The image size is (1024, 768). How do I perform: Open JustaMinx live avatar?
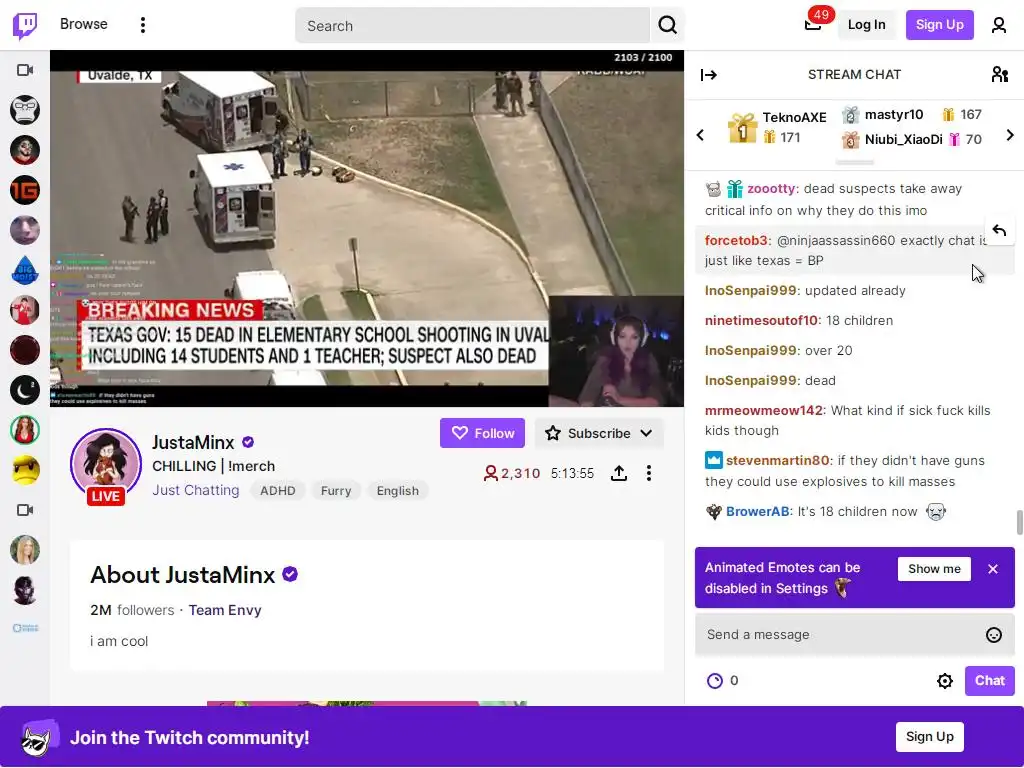(x=106, y=464)
